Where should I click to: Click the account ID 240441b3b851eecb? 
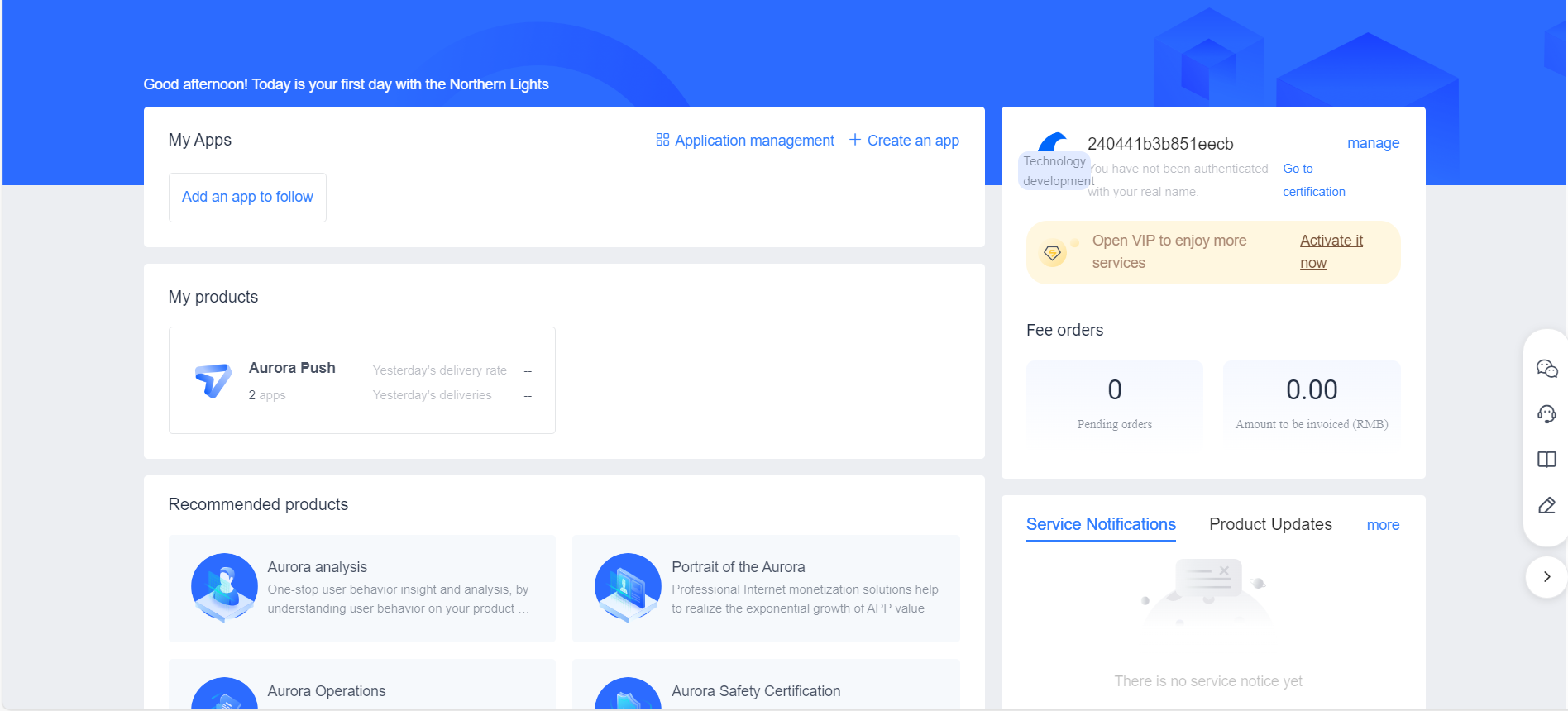(1160, 144)
